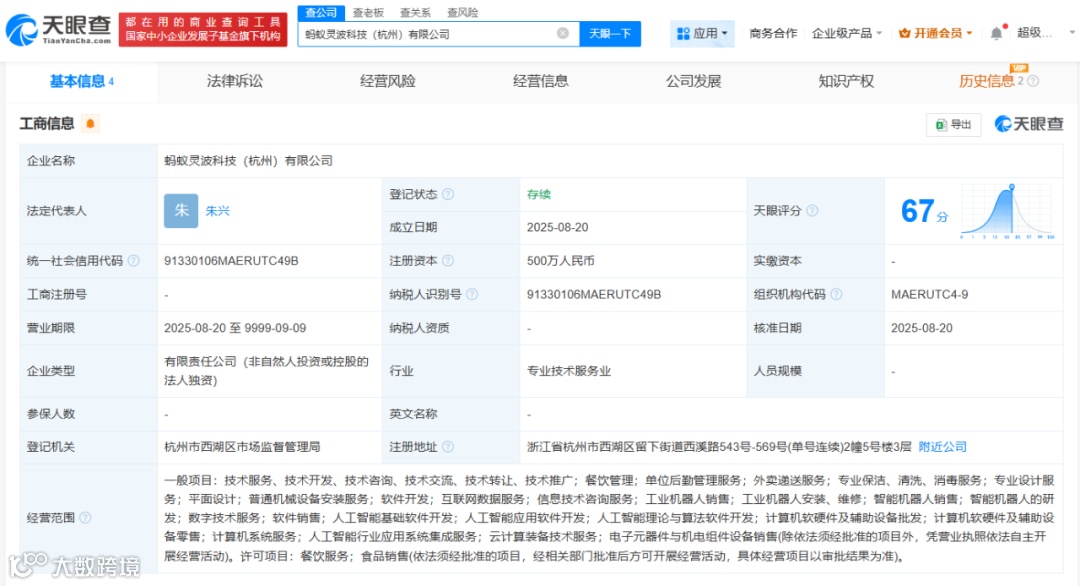Click the 营业期限 value 2025-08-20 至 9999-09-09
1080x586 pixels.
coord(235,328)
